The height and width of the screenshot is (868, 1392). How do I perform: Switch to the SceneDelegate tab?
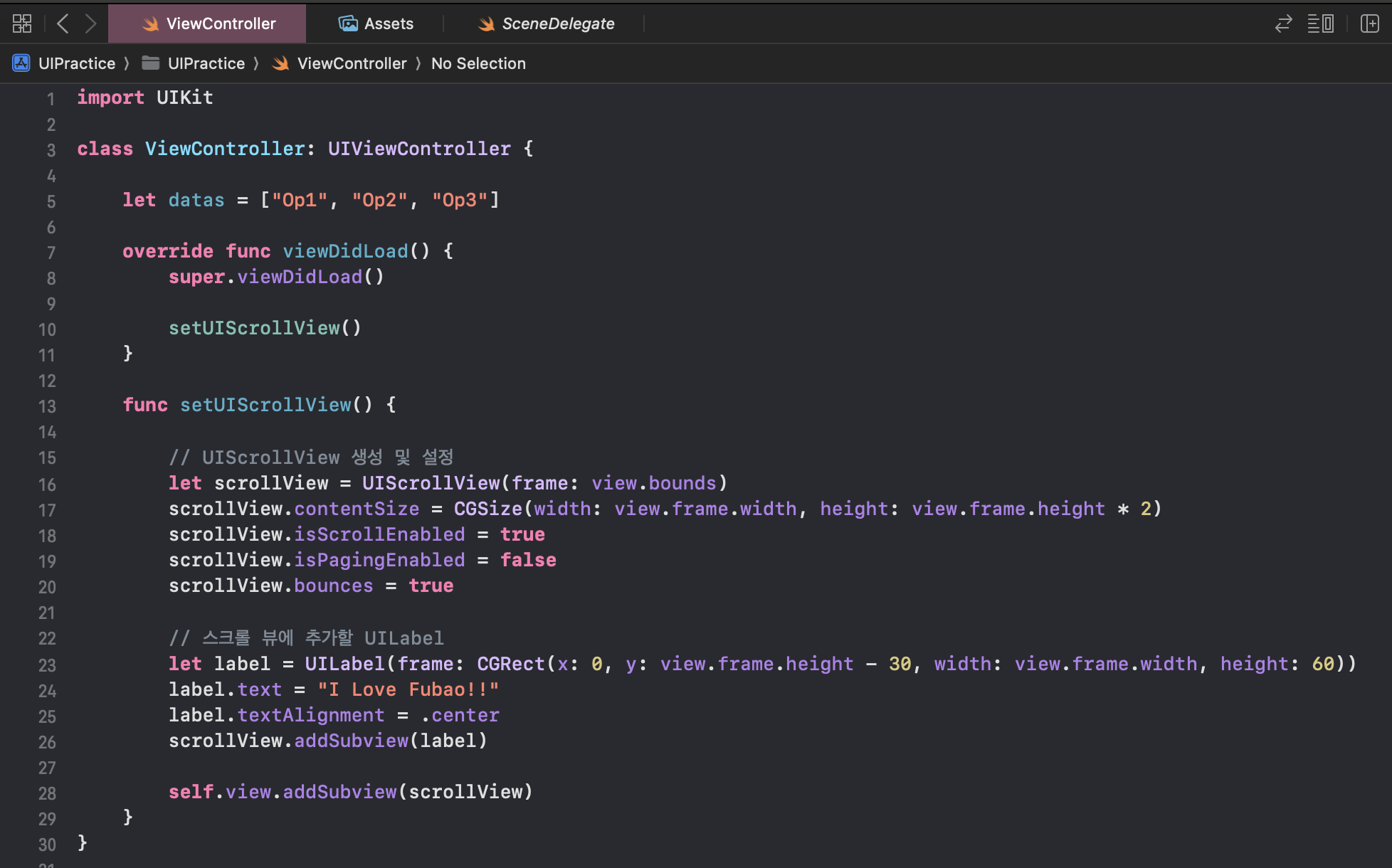click(558, 23)
